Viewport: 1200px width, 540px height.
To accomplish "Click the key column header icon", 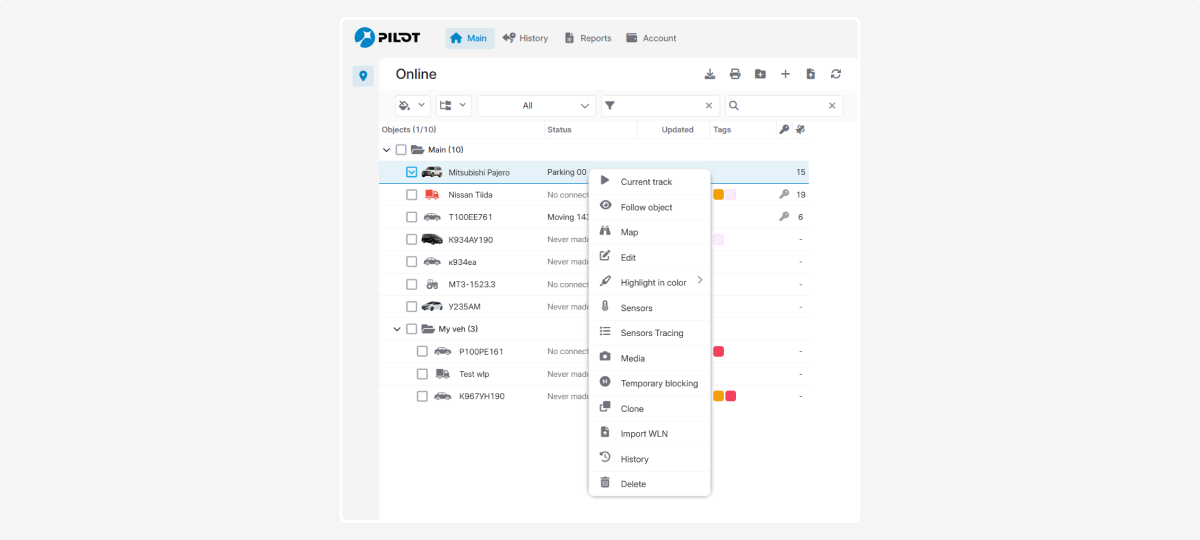I will click(x=783, y=129).
